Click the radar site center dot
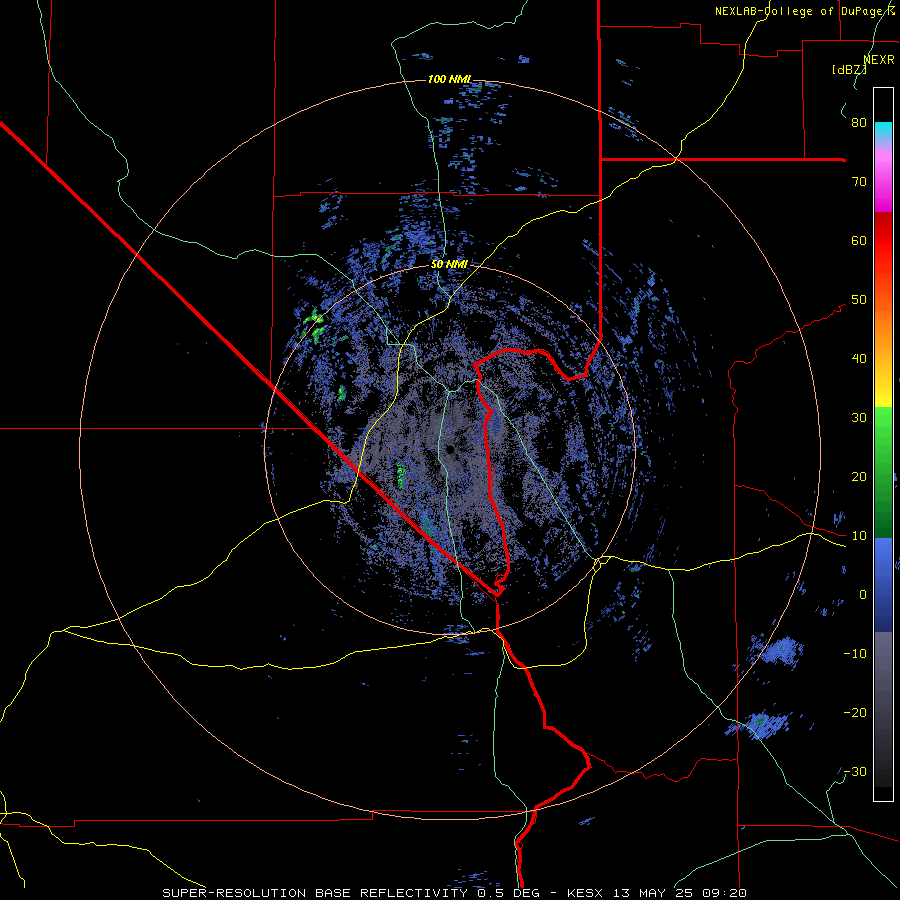Screen dimensions: 900x900 451,449
